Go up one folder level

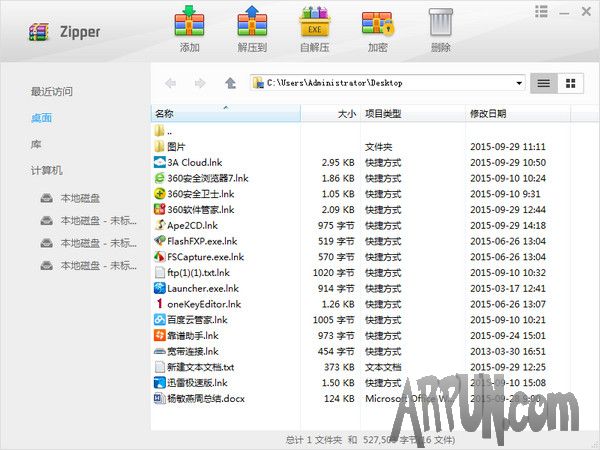coord(230,83)
